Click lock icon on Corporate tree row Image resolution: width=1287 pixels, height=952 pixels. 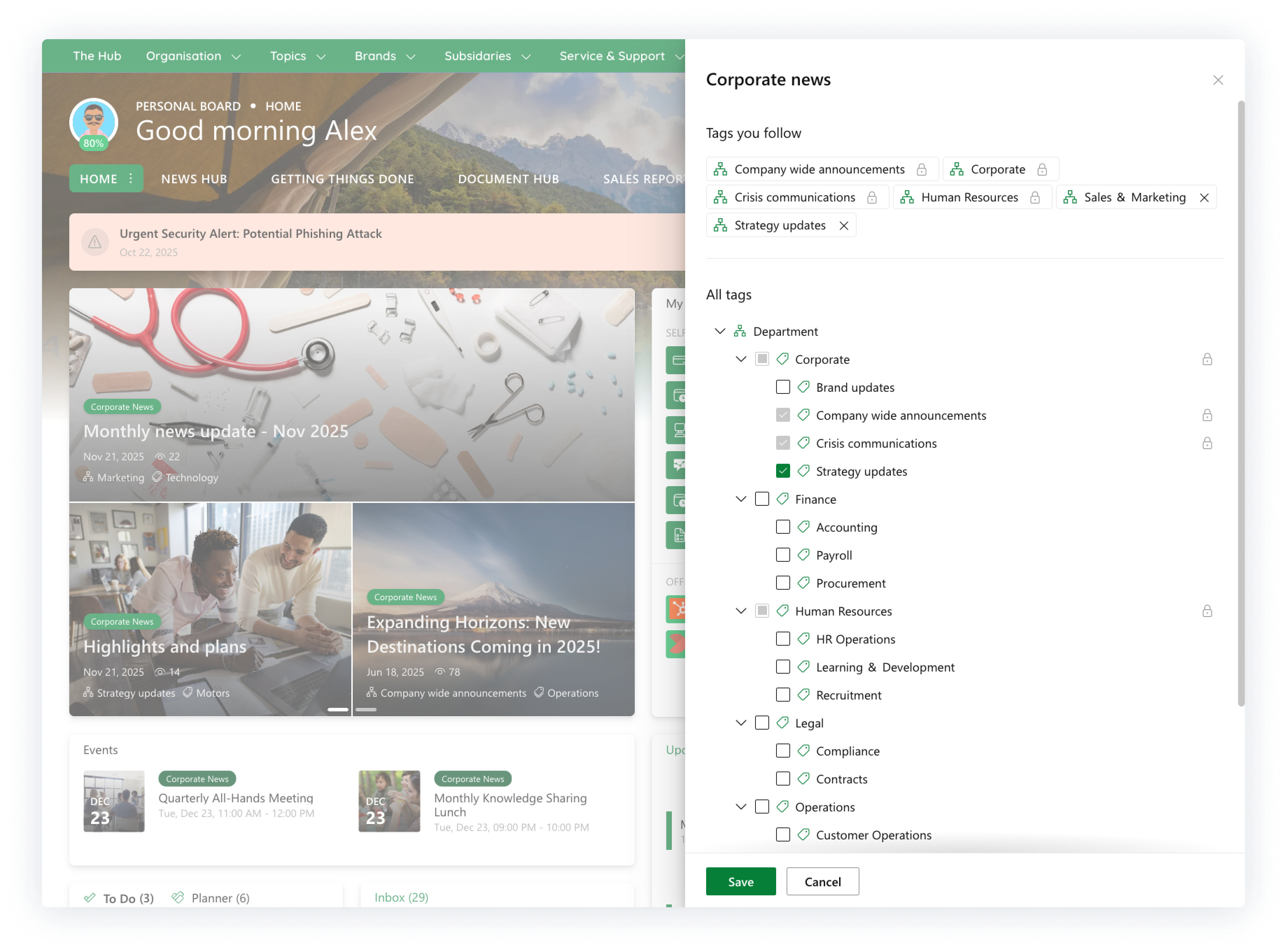click(1207, 360)
